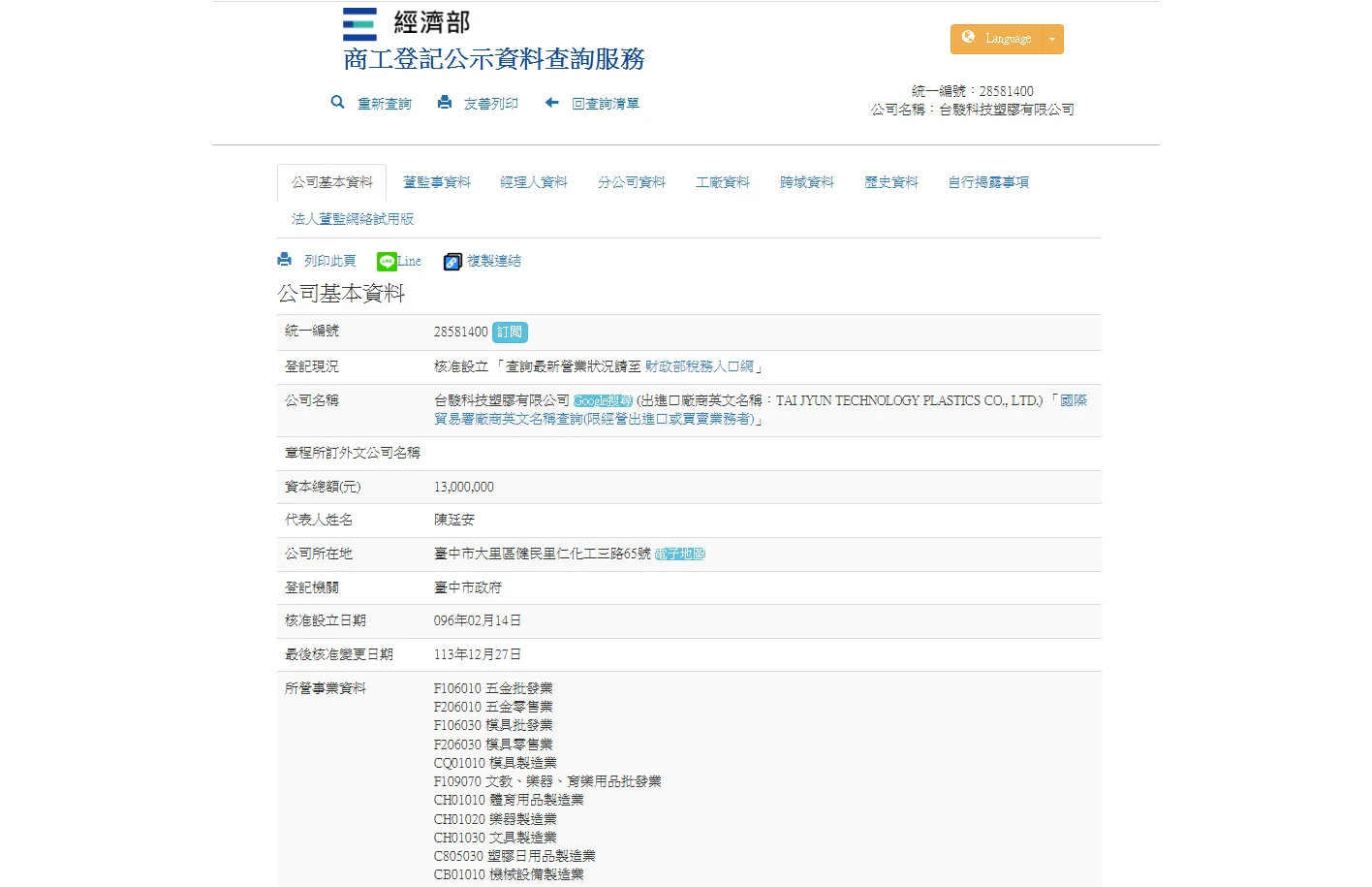Open the 法人董監網絡試用版 tab
Screen dimensions: 1372x887
(353, 219)
